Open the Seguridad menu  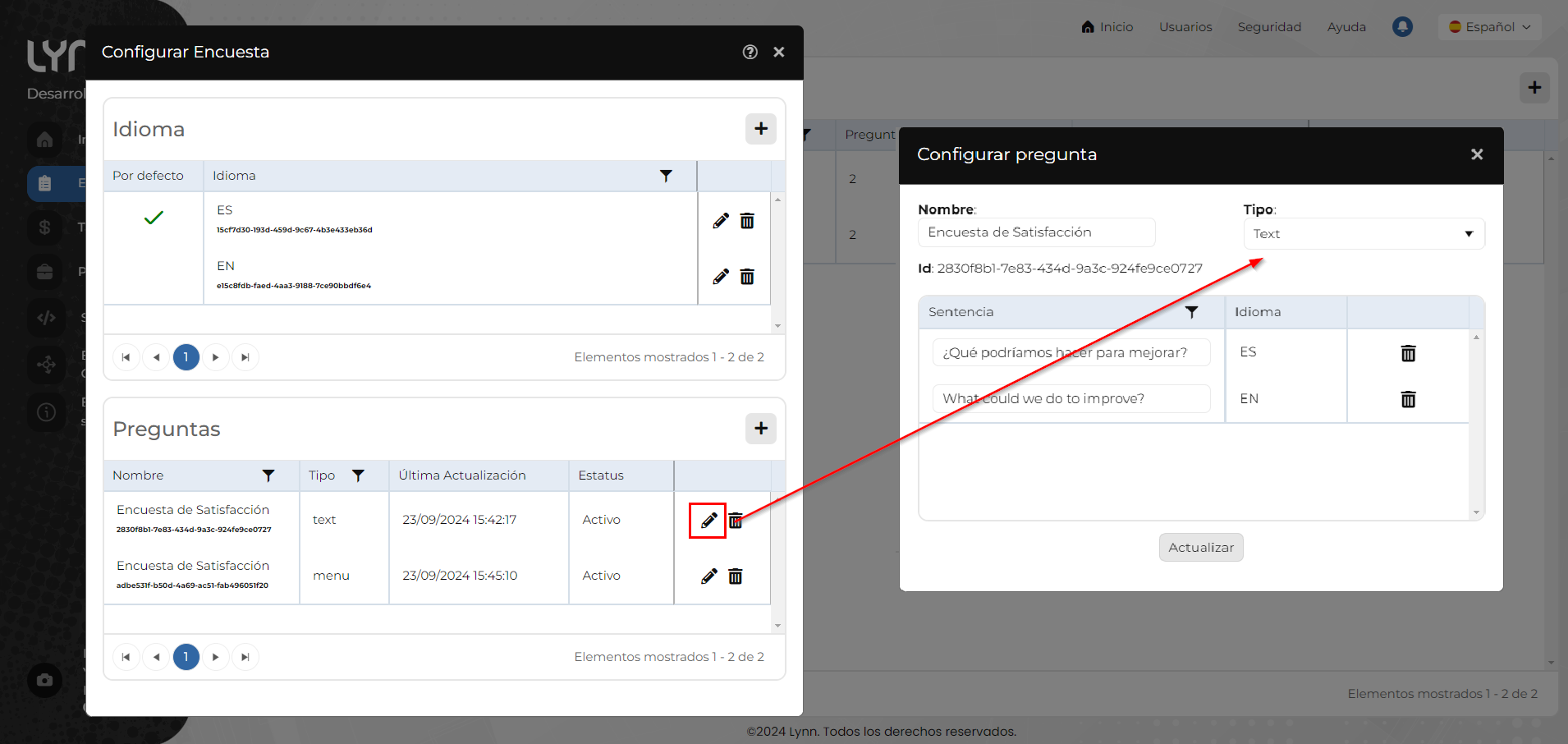(x=1269, y=27)
